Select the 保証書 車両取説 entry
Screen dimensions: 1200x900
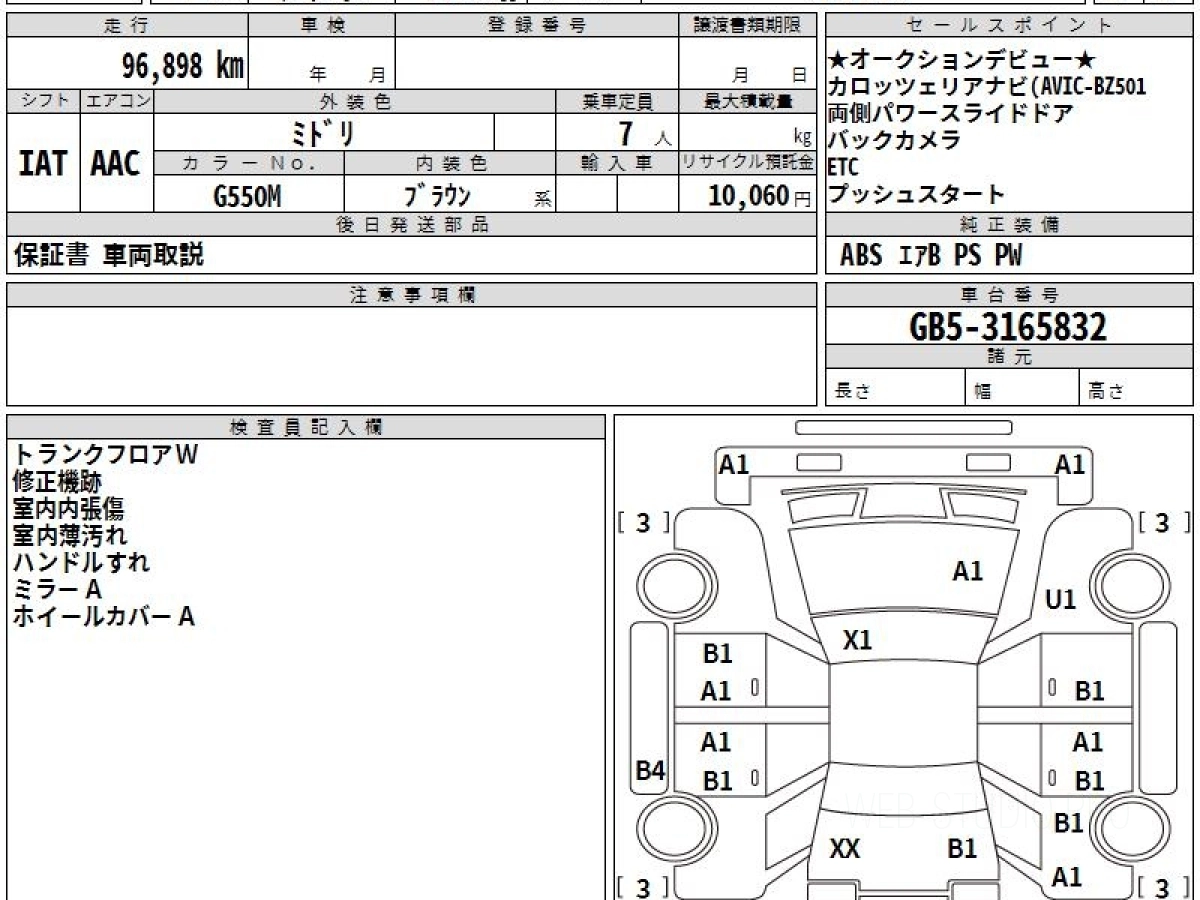point(108,255)
